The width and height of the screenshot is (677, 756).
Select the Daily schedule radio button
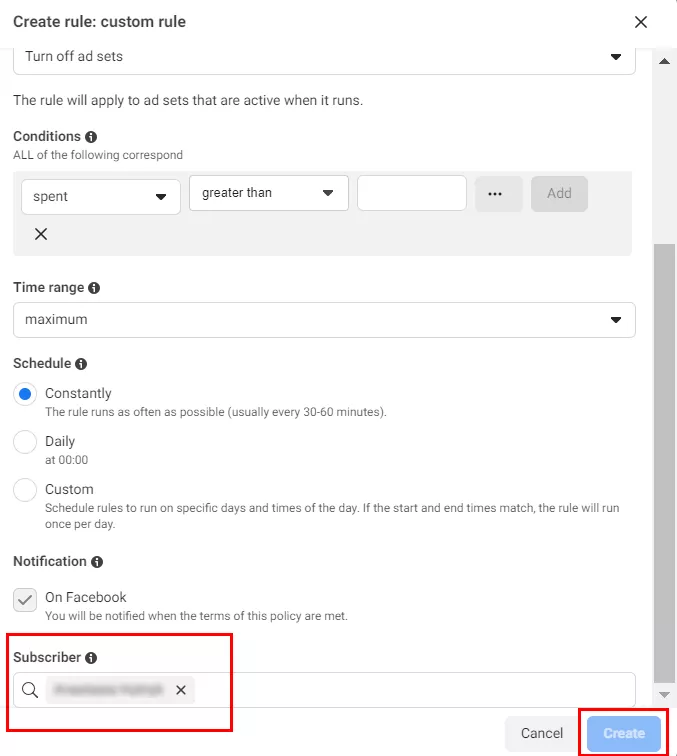tap(25, 442)
